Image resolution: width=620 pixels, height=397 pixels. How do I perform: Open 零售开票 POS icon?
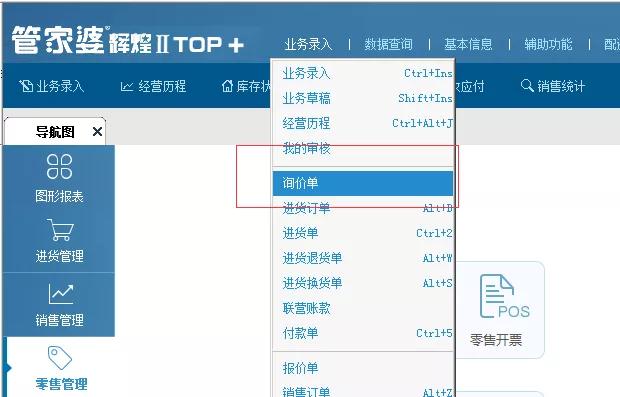pos(505,296)
